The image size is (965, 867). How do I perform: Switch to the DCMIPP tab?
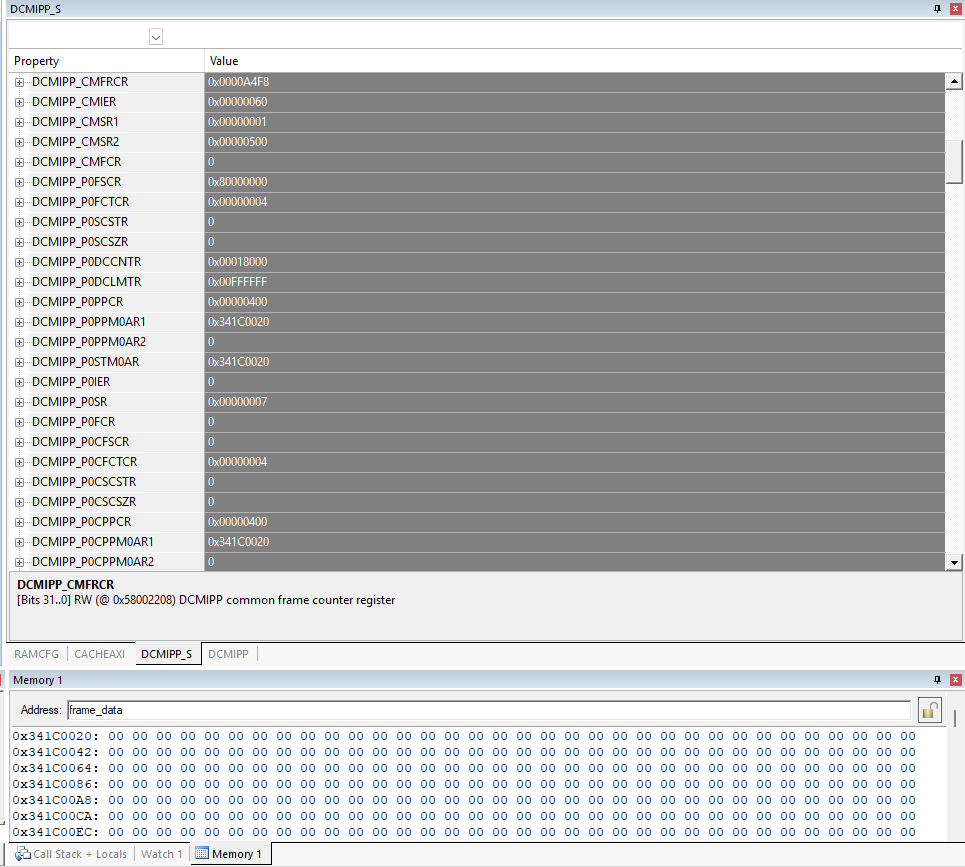pos(228,654)
